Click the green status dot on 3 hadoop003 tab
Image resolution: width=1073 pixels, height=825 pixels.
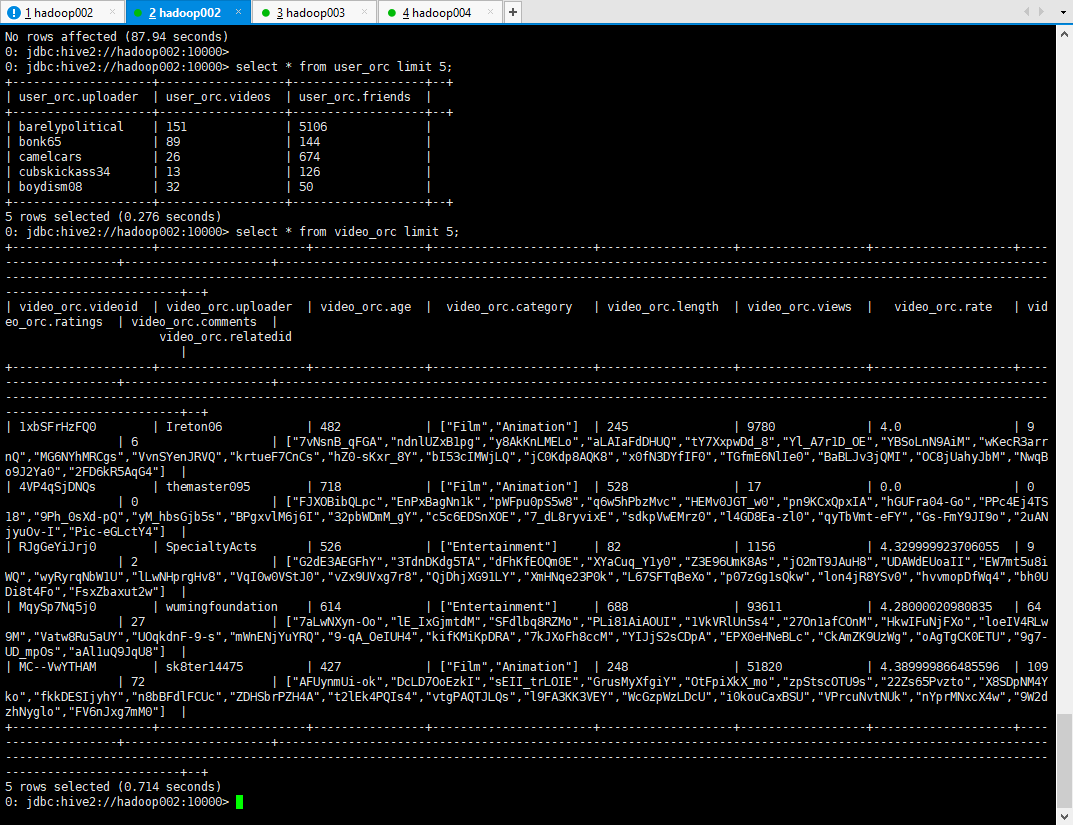[x=266, y=13]
